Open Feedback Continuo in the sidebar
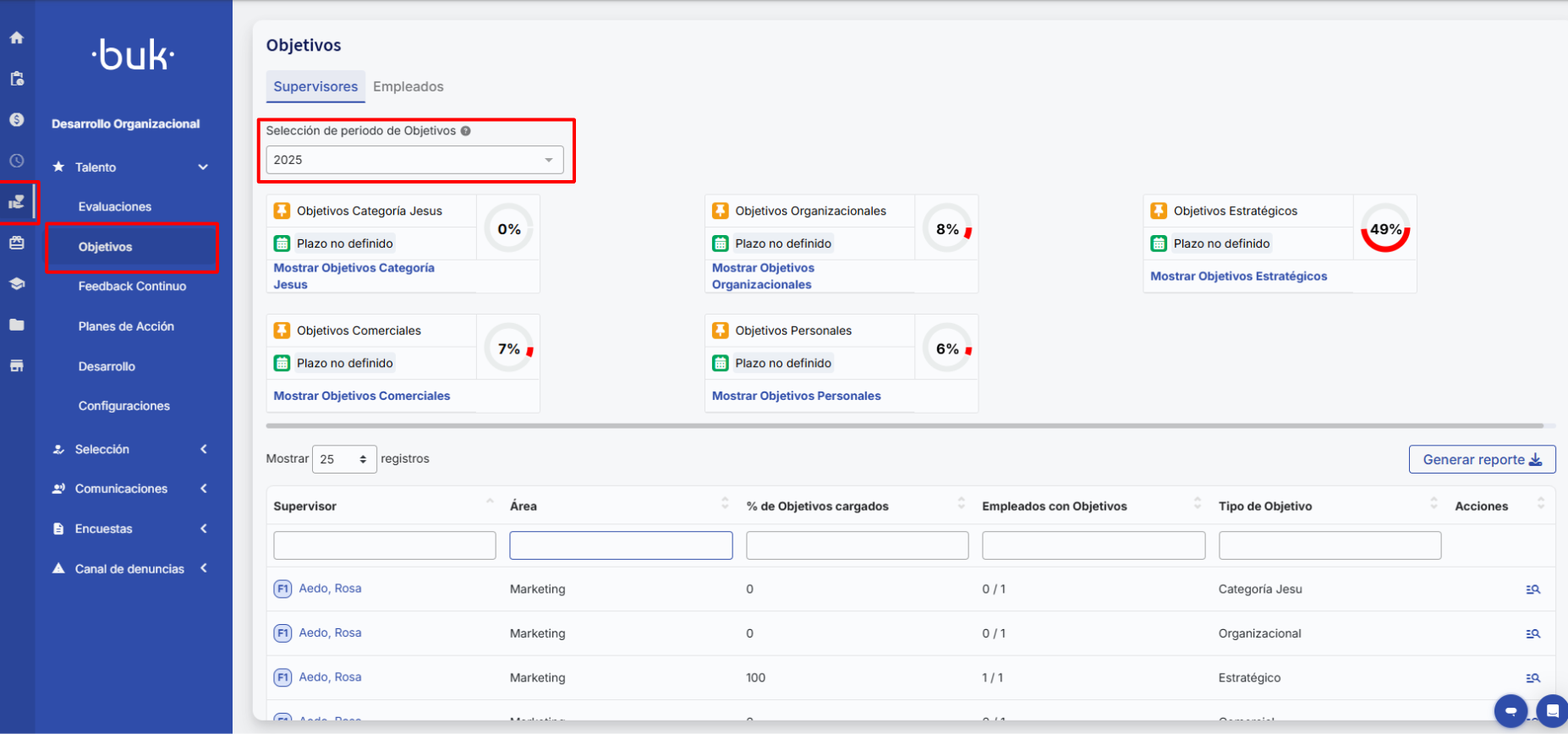Viewport: 1568px width, 734px height. [132, 287]
